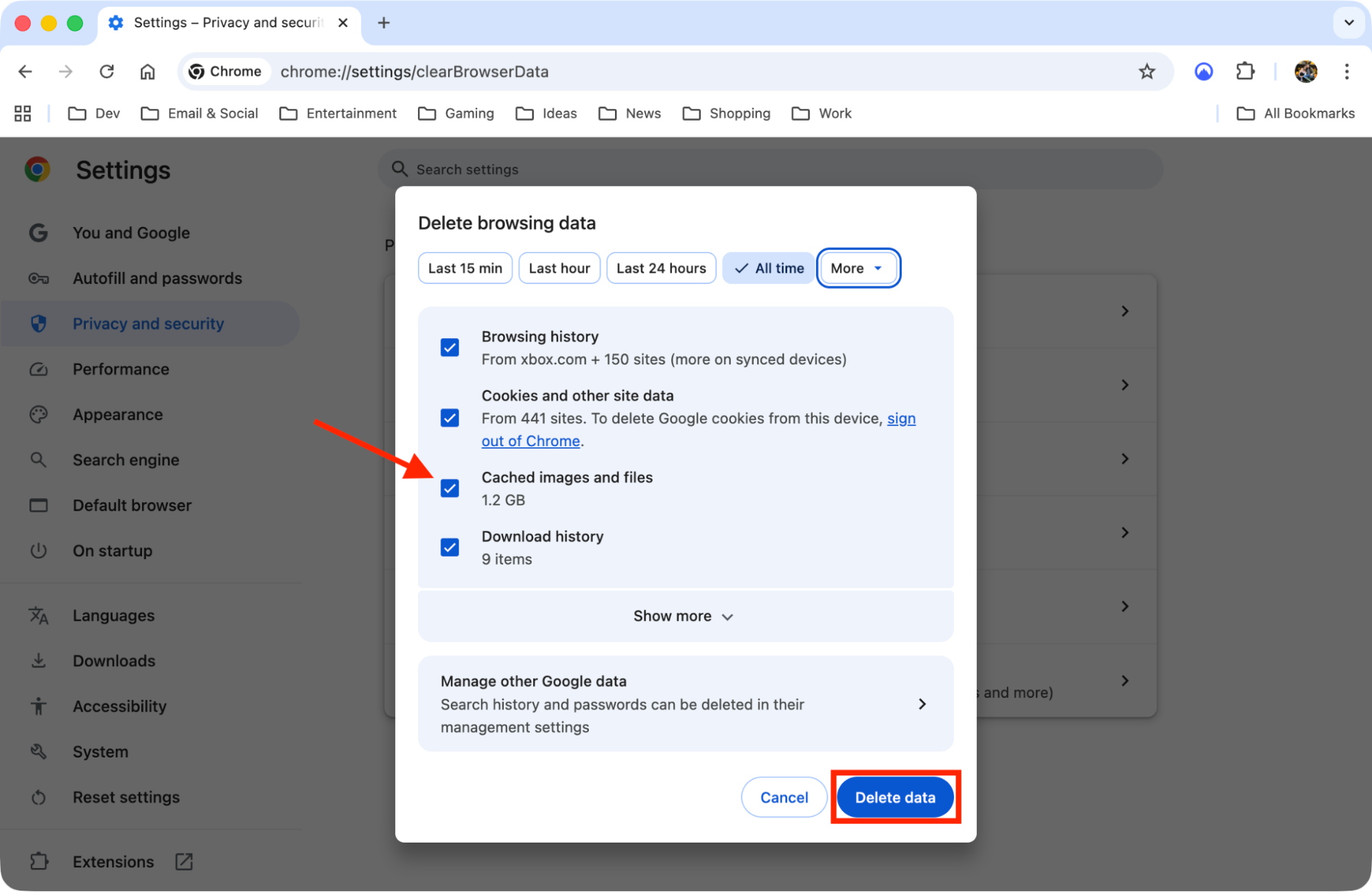
Task: Click the Chrome profile avatar icon
Action: click(1305, 71)
